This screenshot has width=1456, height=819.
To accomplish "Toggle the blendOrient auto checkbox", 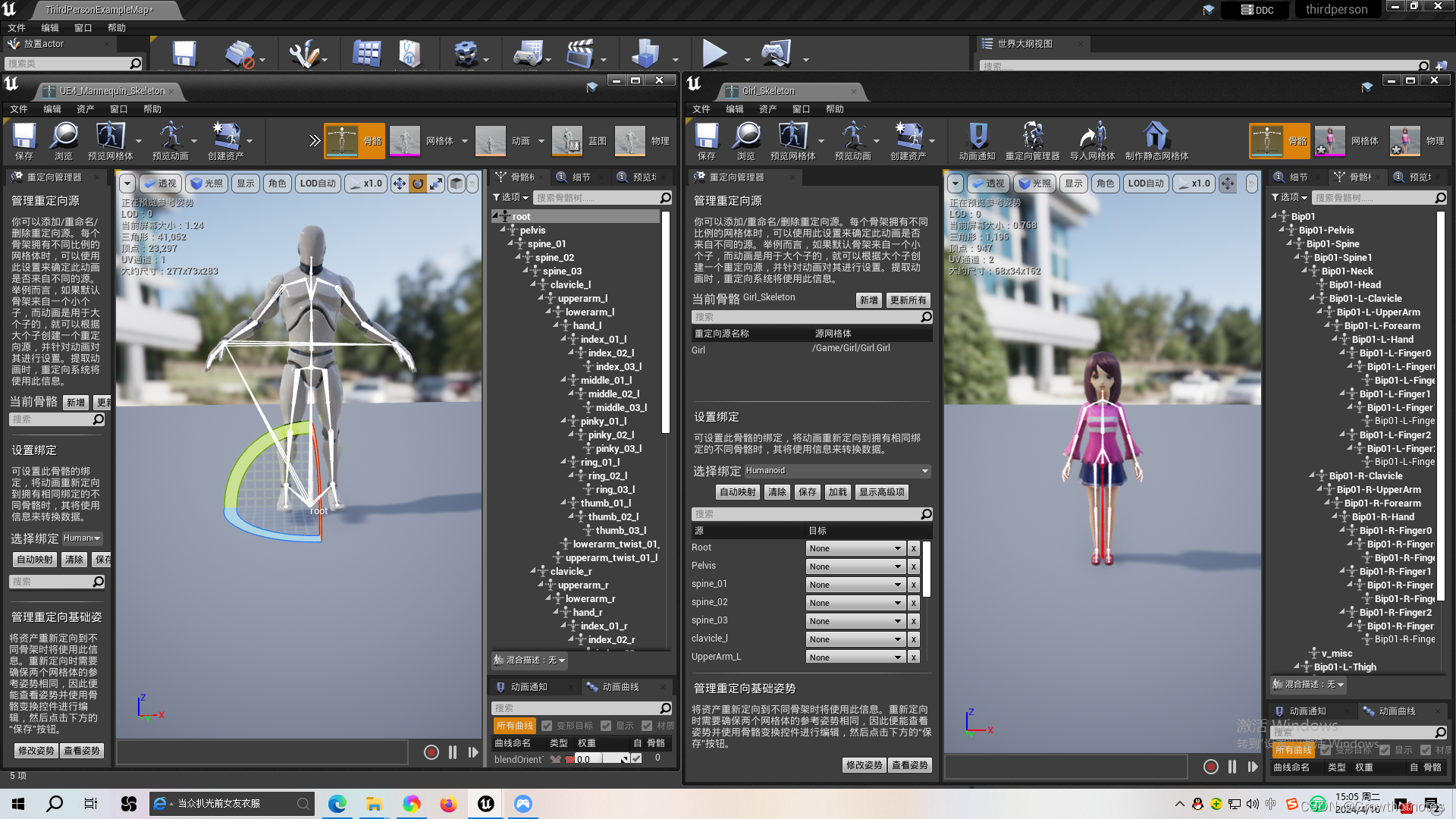I will coord(636,758).
